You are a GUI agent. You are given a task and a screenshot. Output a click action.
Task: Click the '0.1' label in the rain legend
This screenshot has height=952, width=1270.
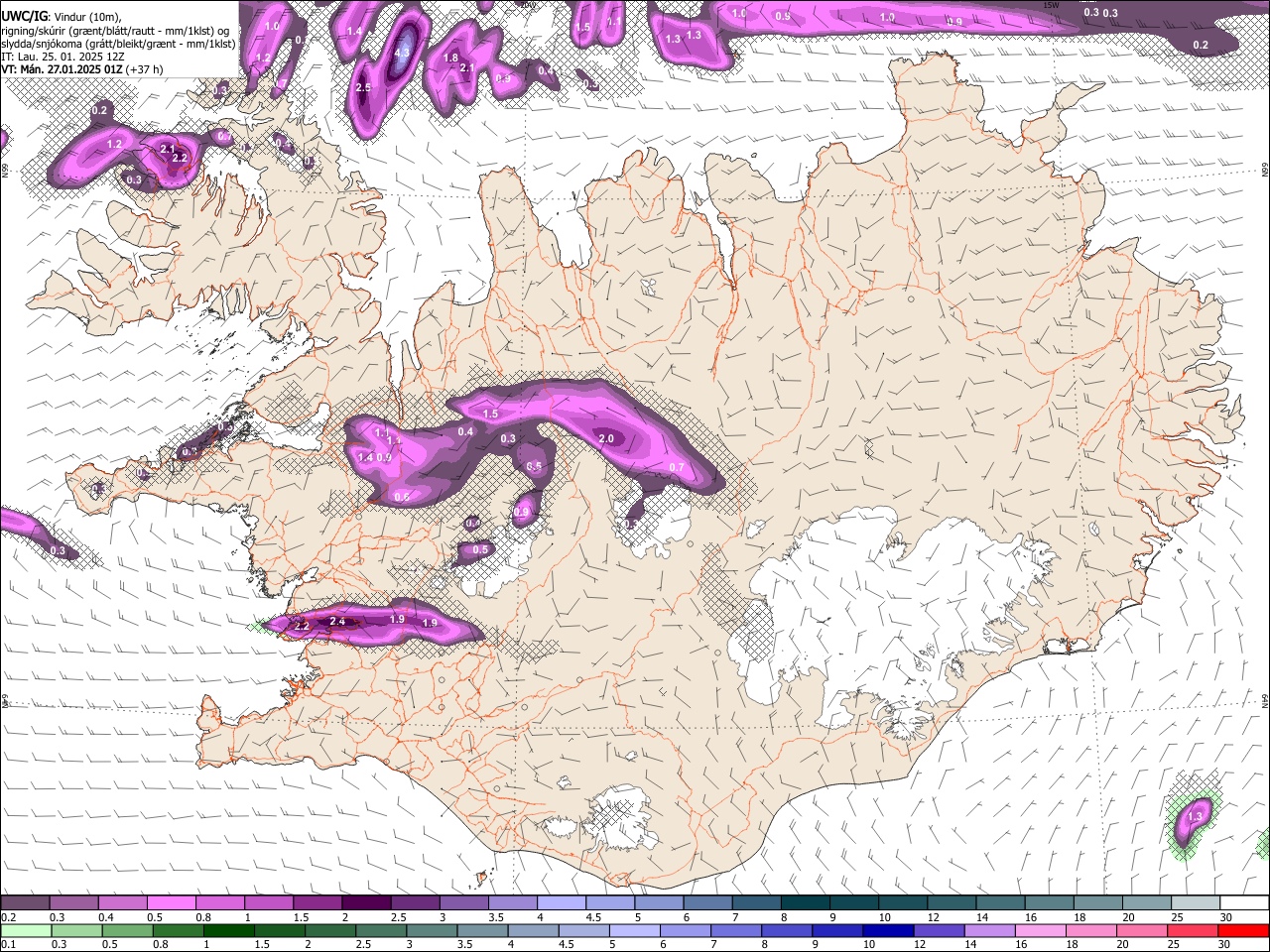click(7, 945)
